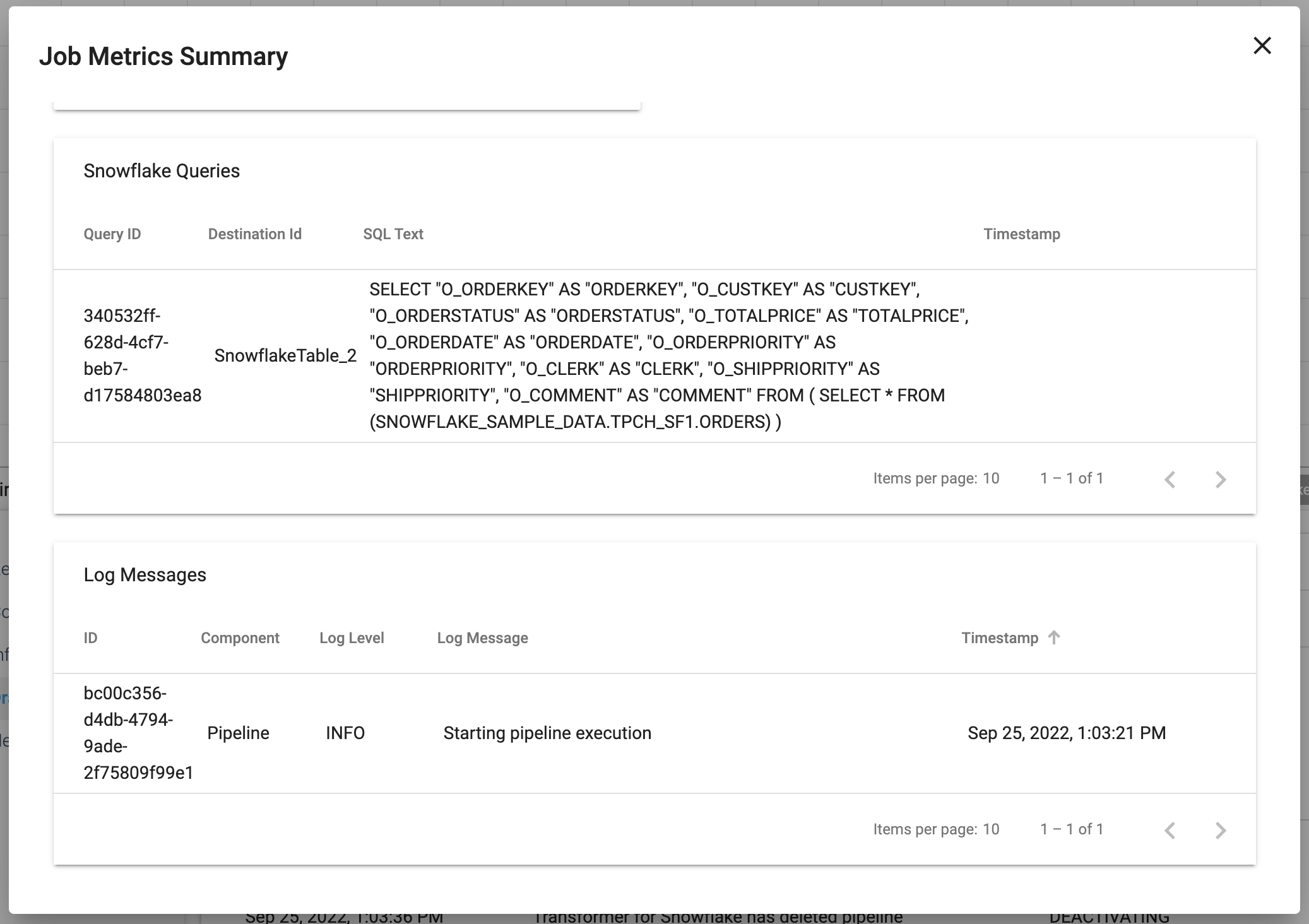Expand the Query ID column header
The width and height of the screenshot is (1309, 924).
click(x=112, y=234)
